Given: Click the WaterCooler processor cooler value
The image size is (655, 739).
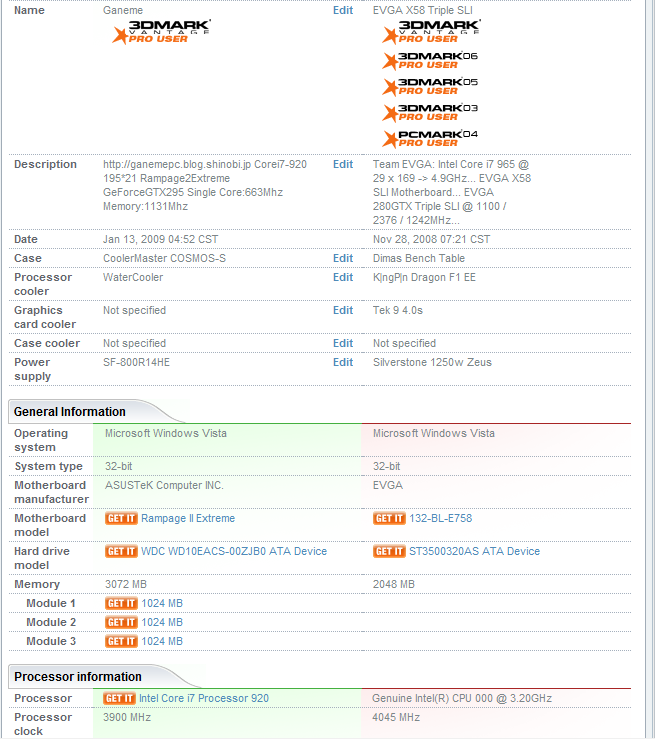Looking at the screenshot, I should pyautogui.click(x=133, y=277).
